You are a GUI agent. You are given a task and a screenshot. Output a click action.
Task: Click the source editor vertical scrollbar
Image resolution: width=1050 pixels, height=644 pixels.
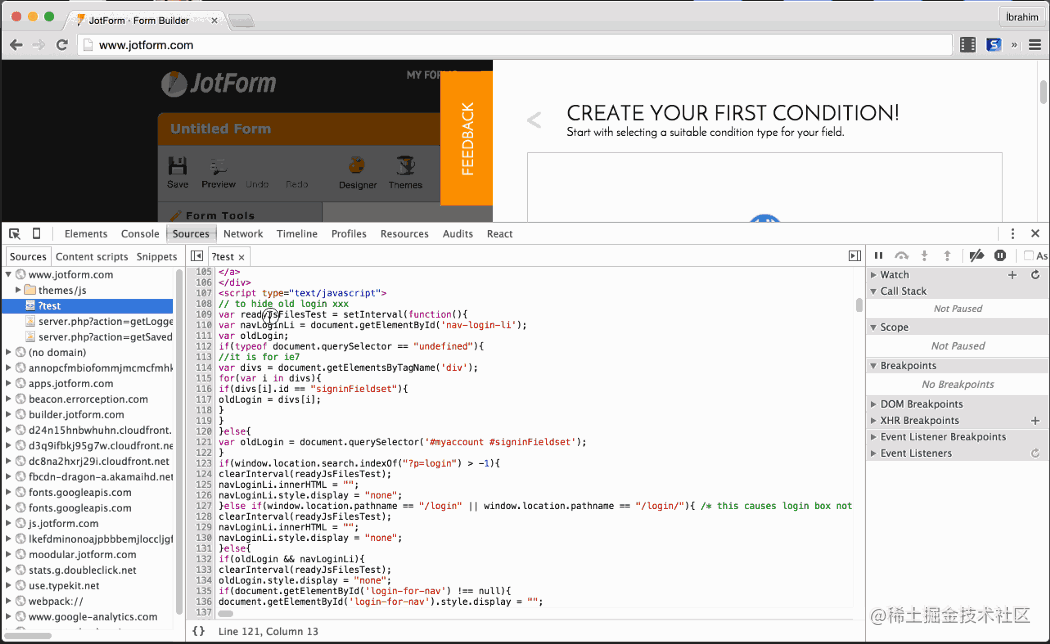[858, 305]
